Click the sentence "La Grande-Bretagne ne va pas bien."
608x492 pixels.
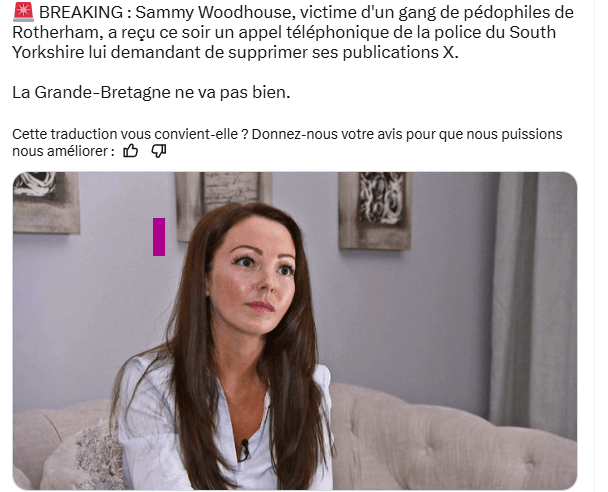[x=151, y=92]
